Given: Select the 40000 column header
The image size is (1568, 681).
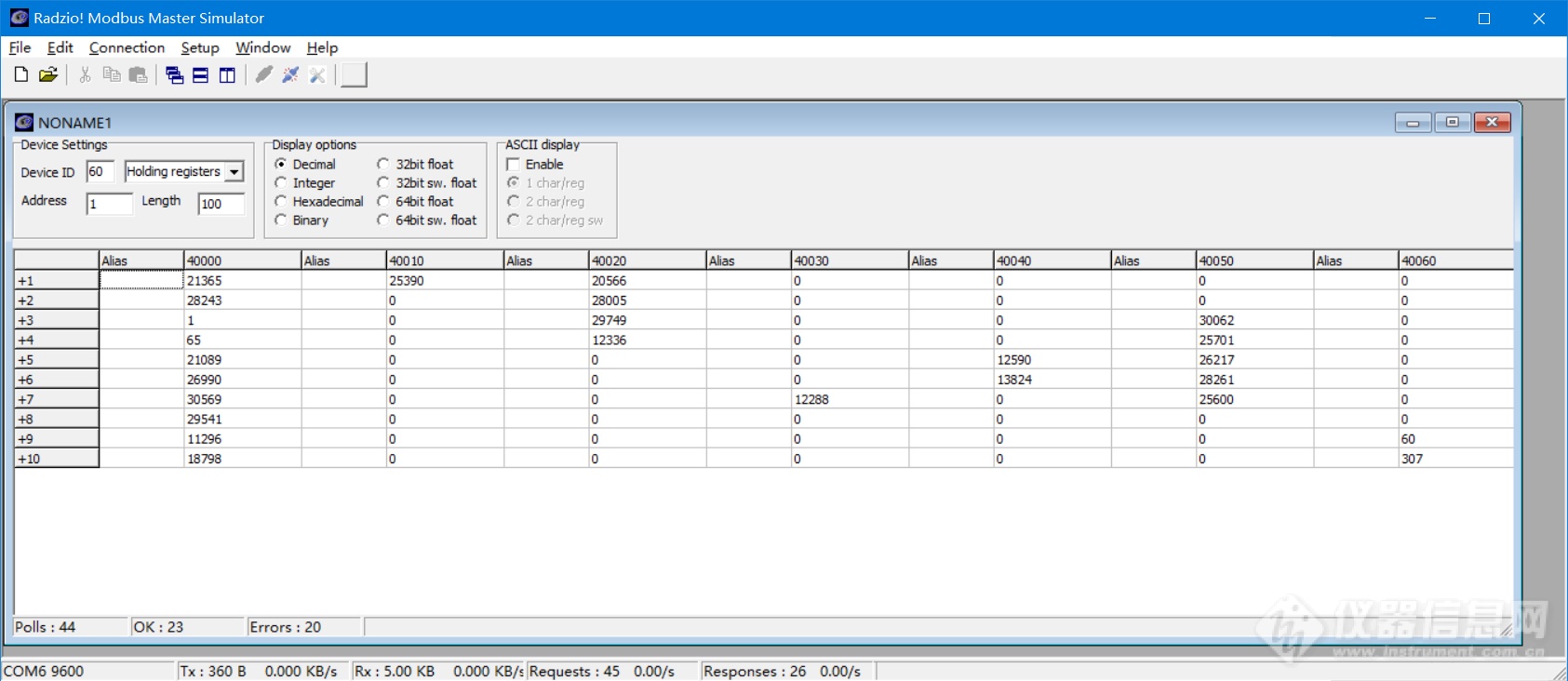Looking at the screenshot, I should [x=242, y=260].
